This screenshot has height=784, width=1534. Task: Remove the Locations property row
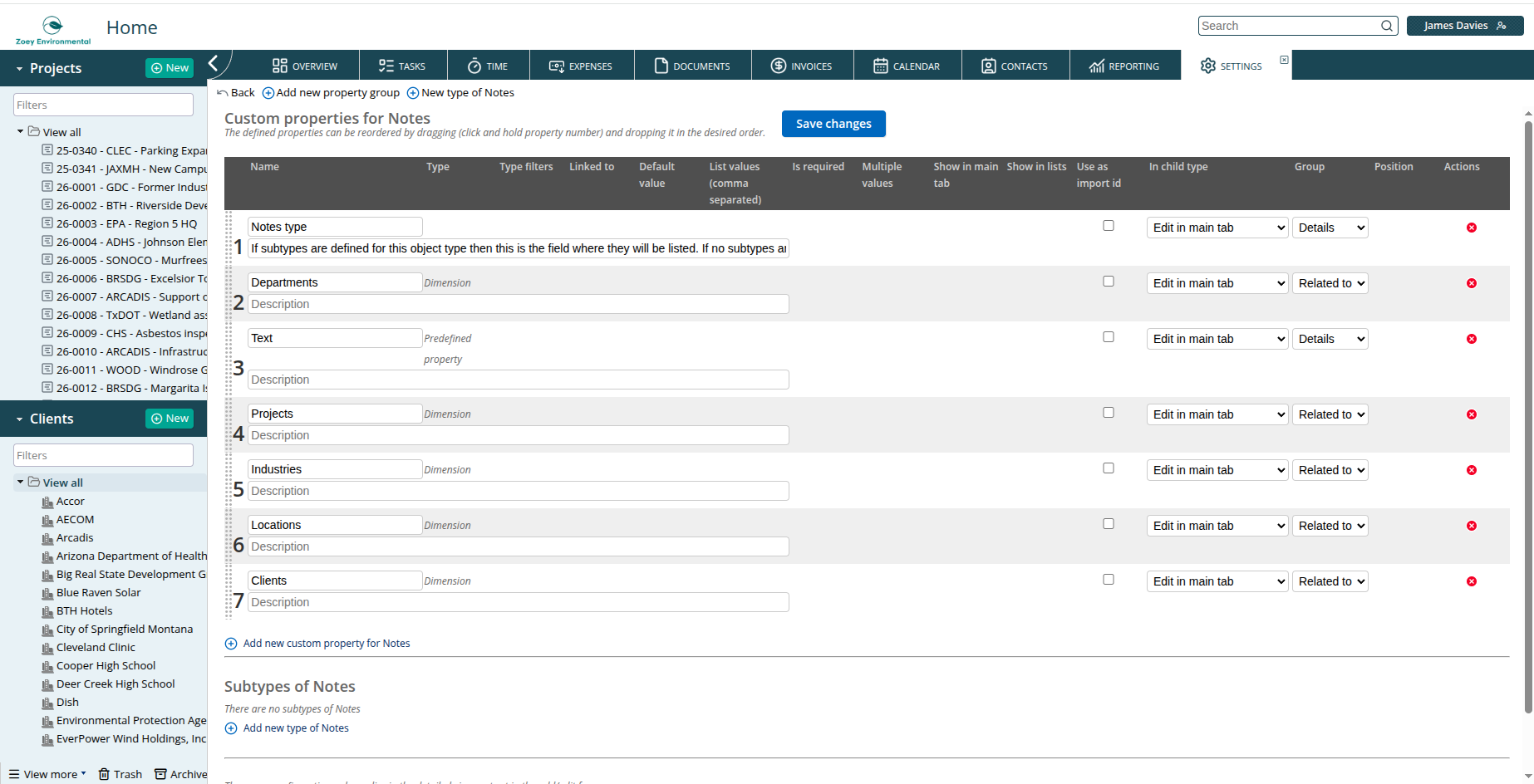[1471, 526]
